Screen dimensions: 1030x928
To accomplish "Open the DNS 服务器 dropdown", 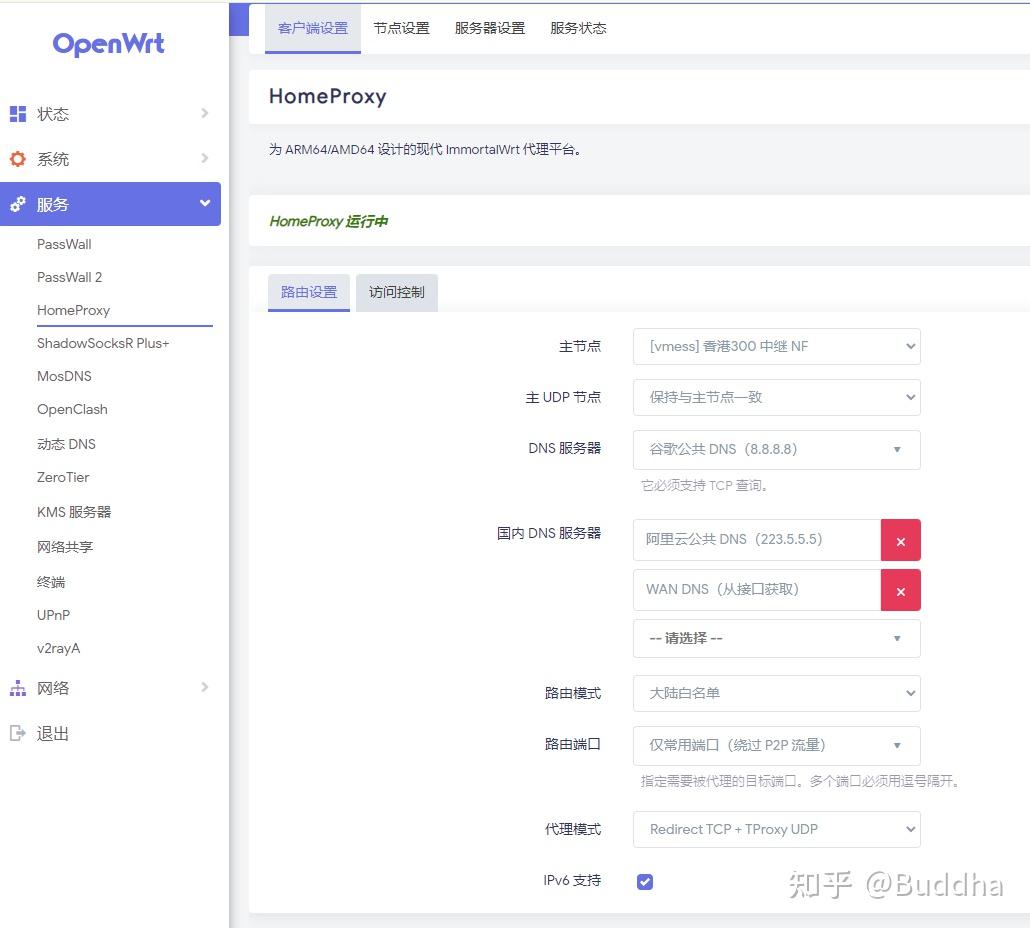I will click(x=776, y=449).
